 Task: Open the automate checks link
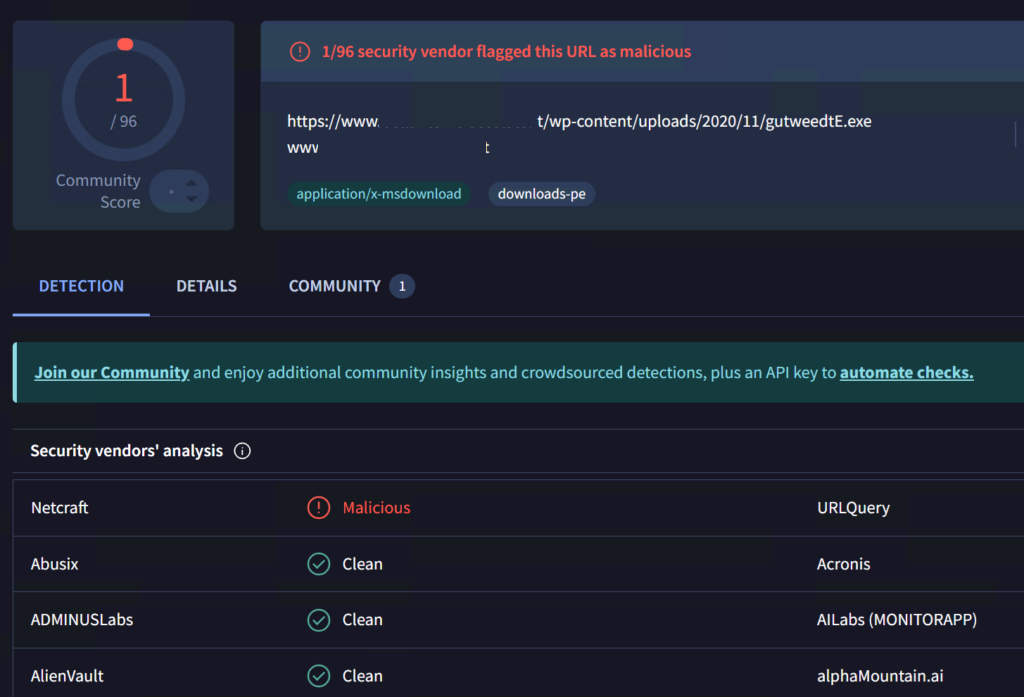[x=906, y=373]
